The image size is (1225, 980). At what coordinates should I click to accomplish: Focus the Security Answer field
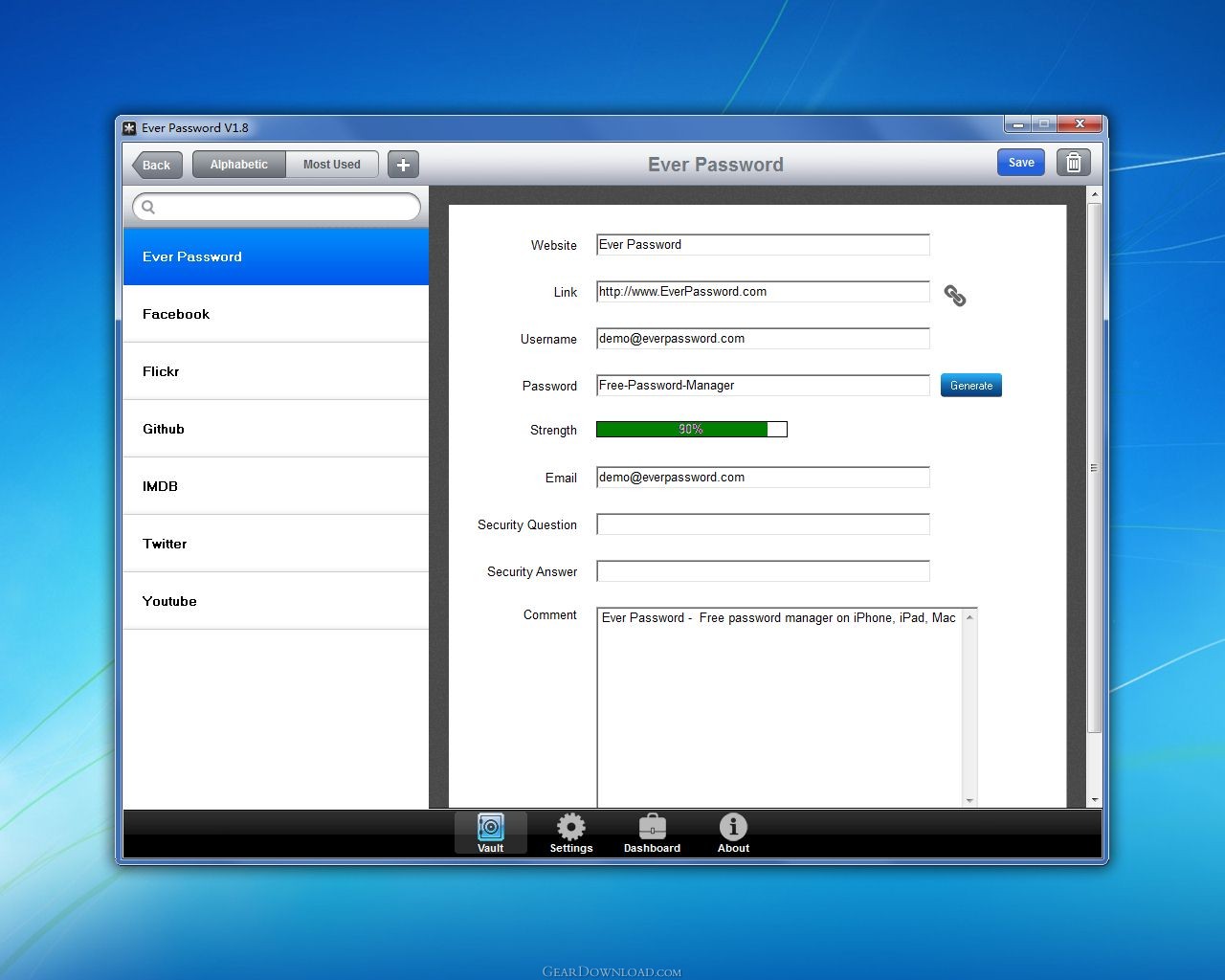point(763,571)
